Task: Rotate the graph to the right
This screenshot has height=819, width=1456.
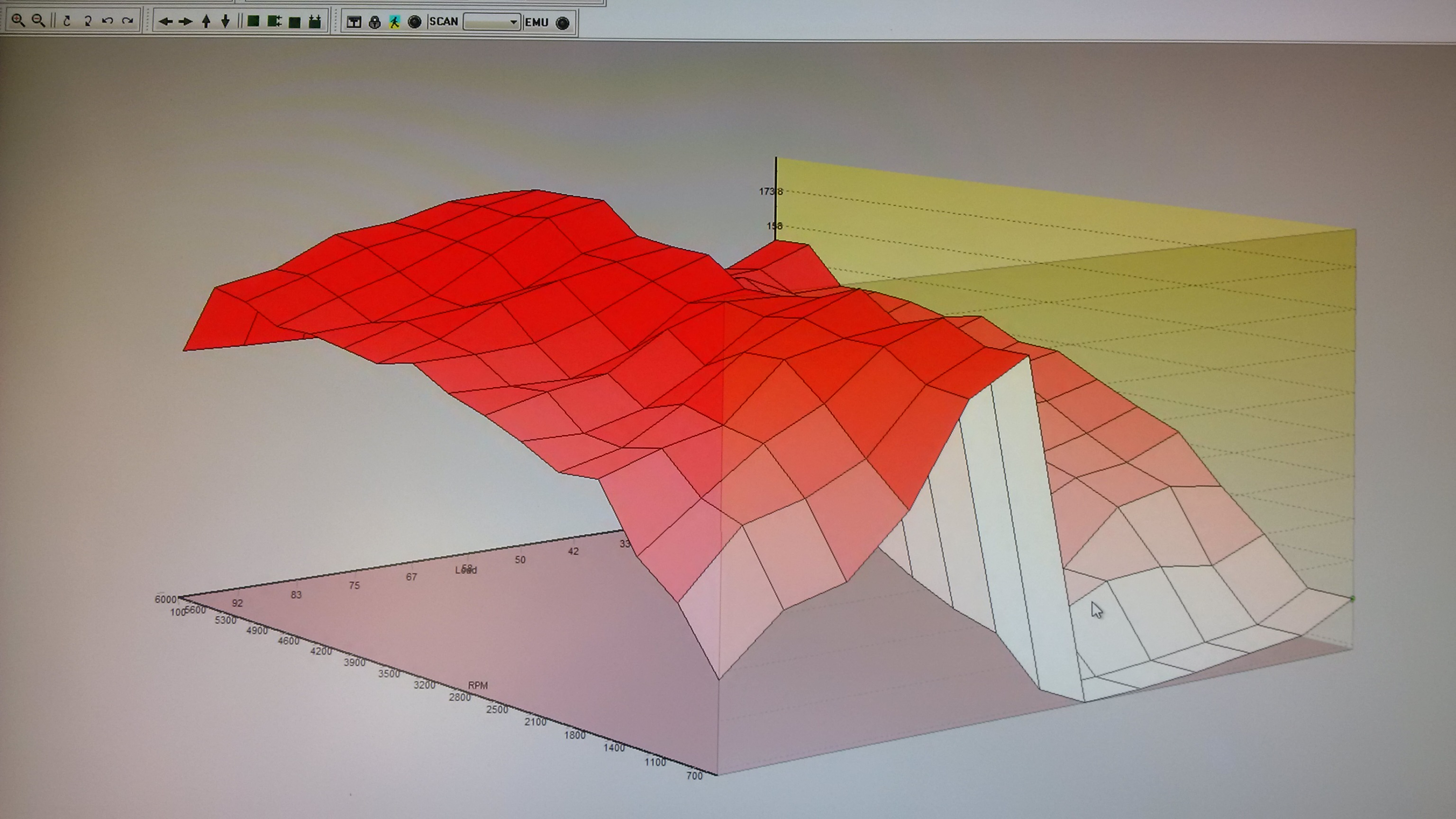Action: coord(128,21)
